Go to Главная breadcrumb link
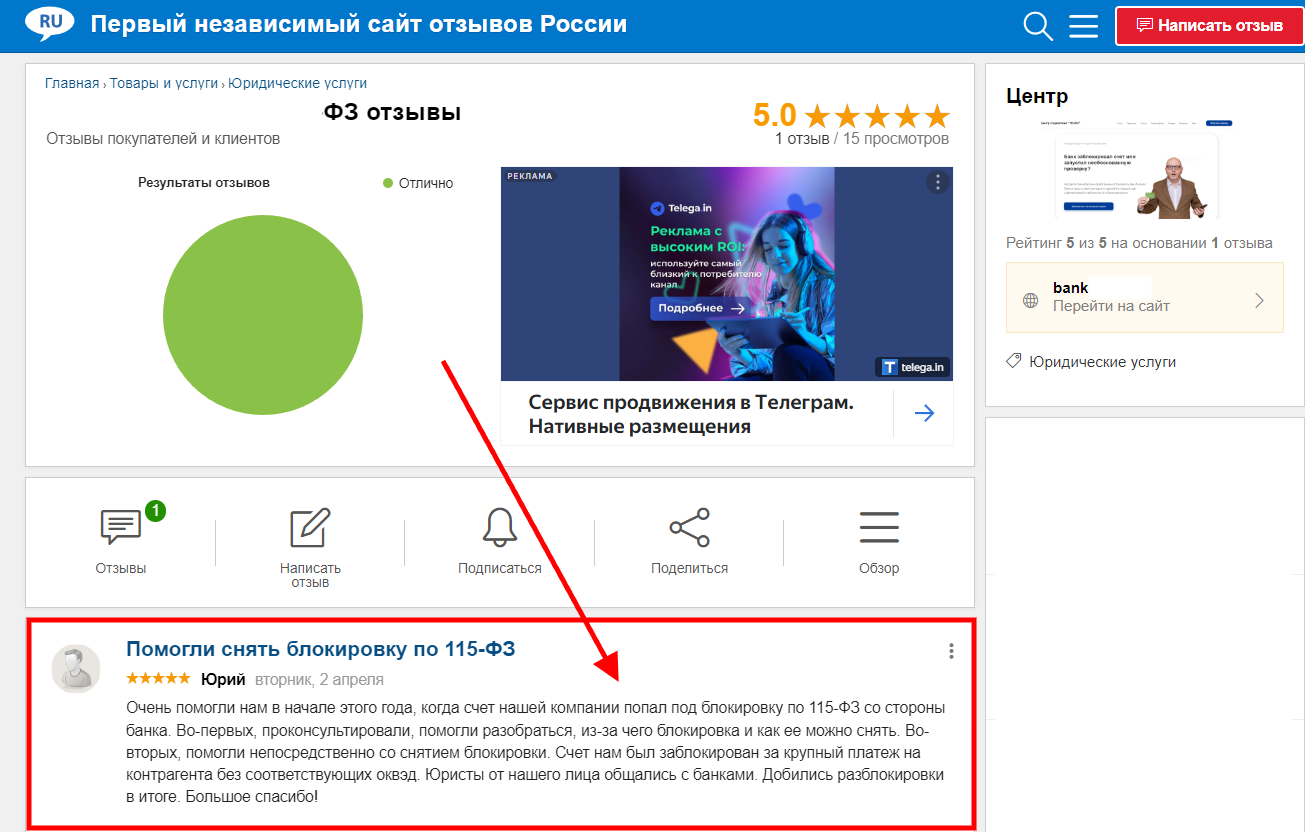The height and width of the screenshot is (832, 1305). coord(72,83)
